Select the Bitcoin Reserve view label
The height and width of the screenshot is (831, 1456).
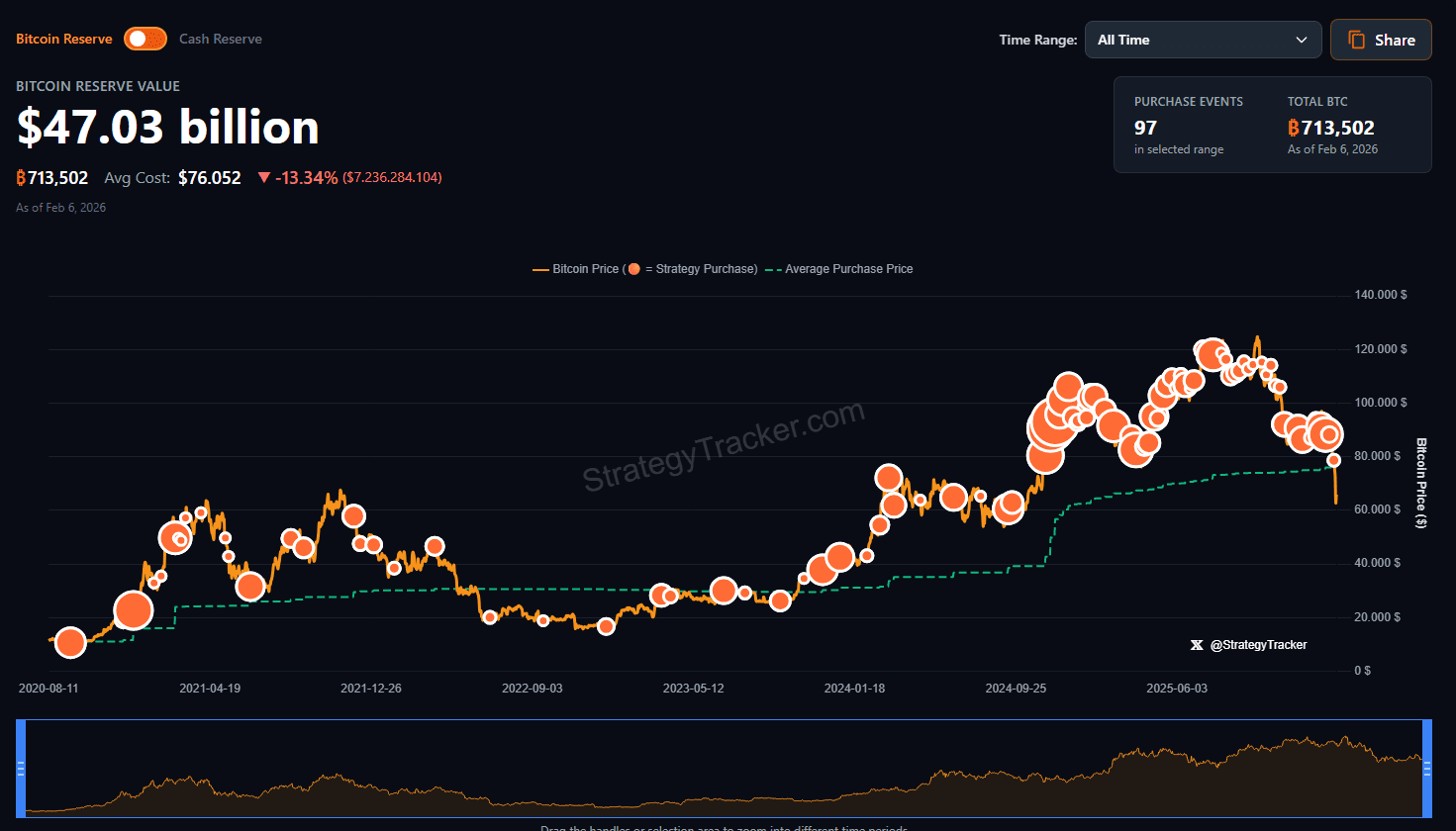pyautogui.click(x=64, y=39)
